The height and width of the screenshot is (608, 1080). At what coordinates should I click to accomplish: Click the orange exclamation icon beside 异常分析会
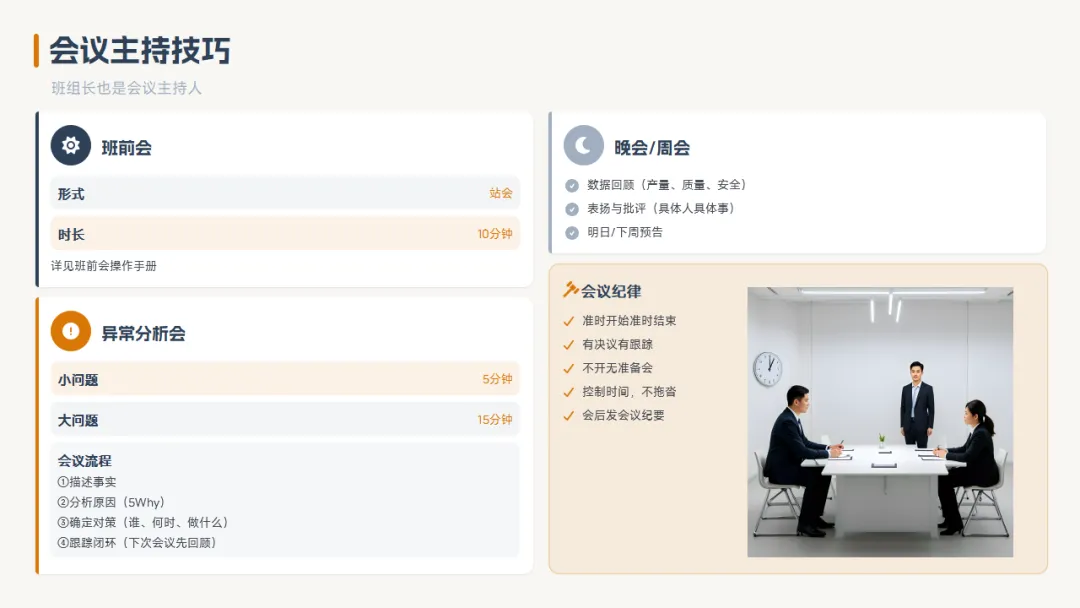coord(70,331)
